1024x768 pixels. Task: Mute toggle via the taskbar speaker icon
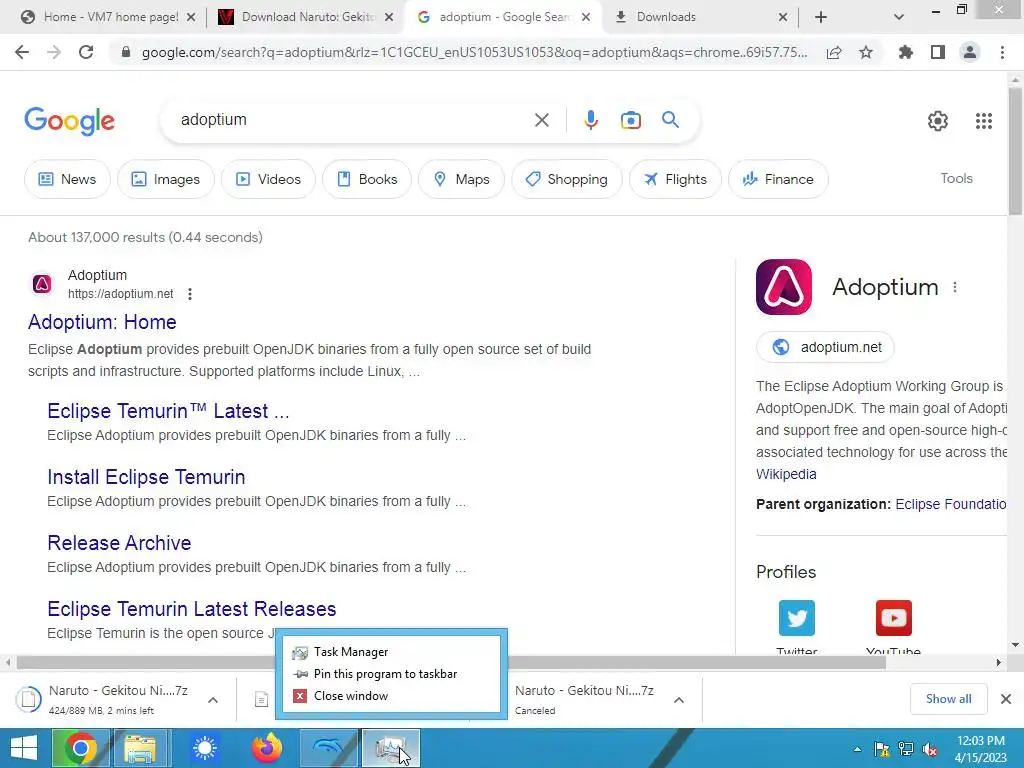(x=929, y=749)
